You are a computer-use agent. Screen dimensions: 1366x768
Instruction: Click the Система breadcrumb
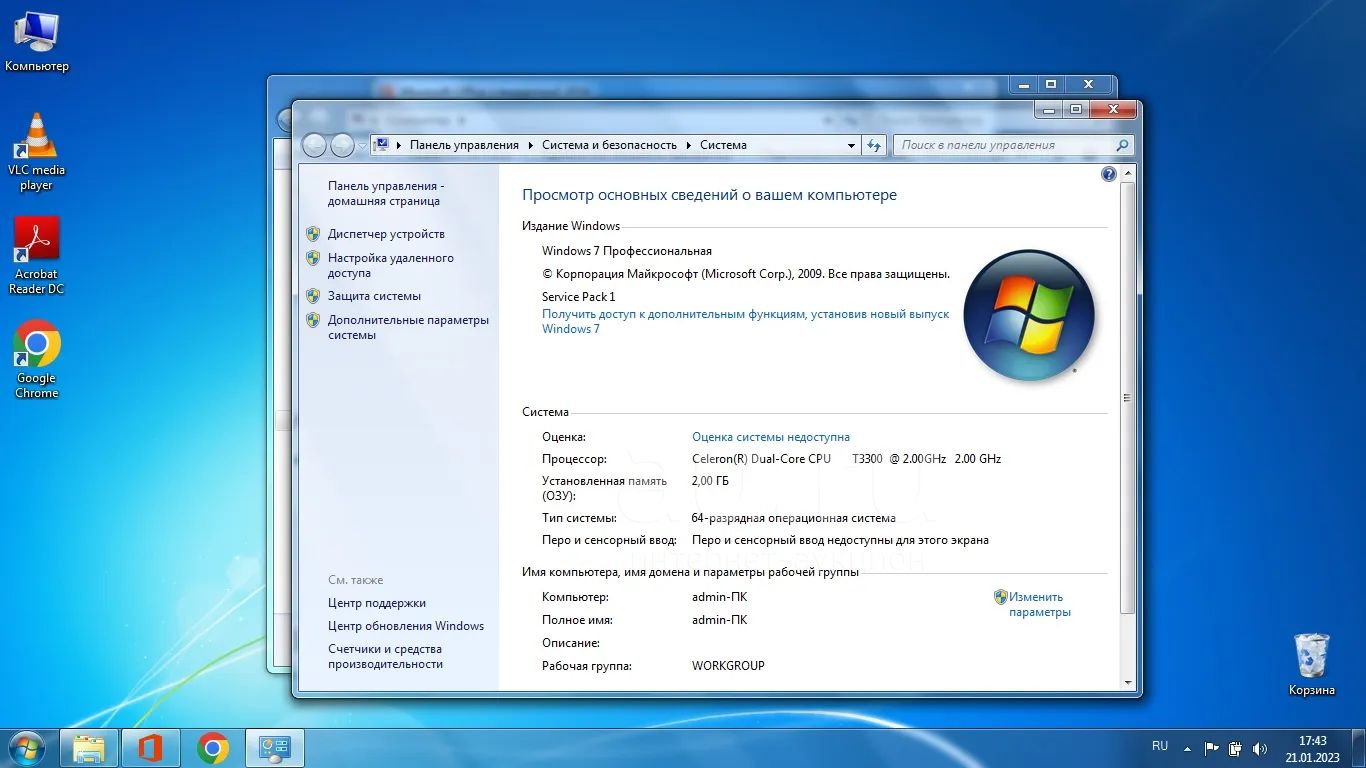723,145
